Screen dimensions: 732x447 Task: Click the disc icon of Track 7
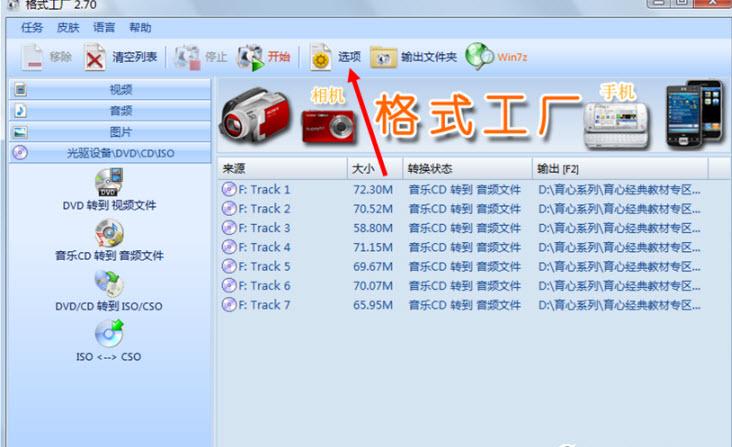tap(229, 305)
